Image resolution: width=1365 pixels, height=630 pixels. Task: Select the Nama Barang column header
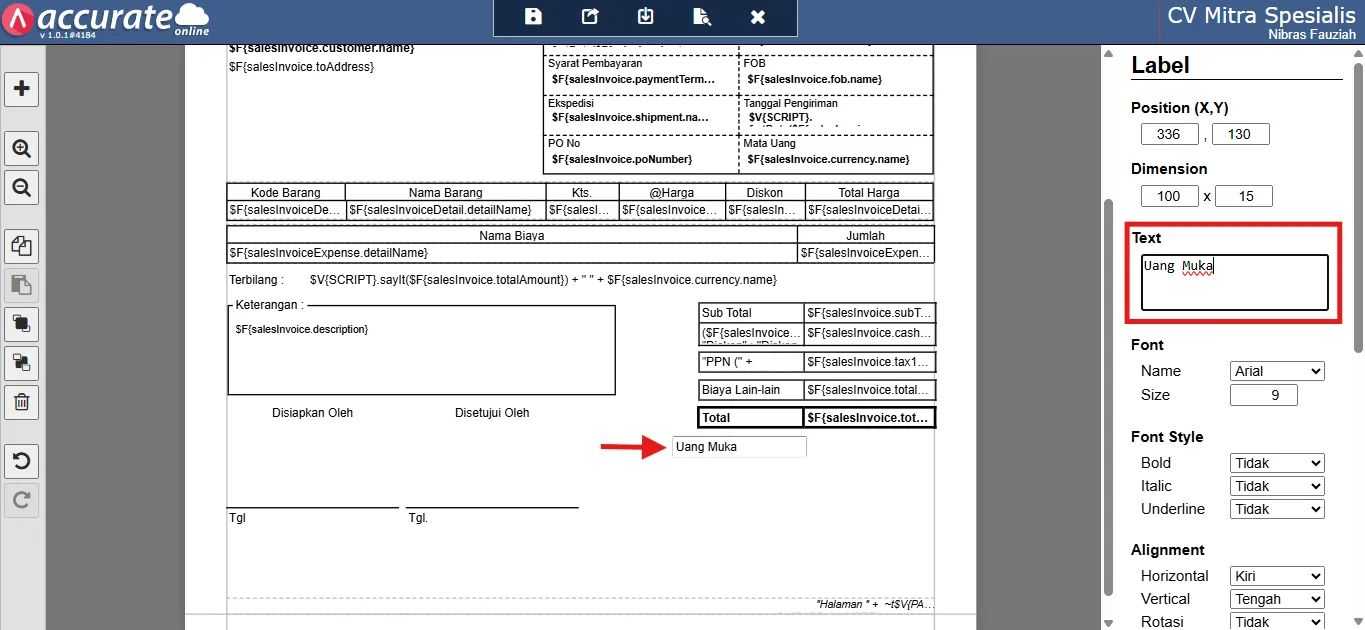(x=446, y=192)
